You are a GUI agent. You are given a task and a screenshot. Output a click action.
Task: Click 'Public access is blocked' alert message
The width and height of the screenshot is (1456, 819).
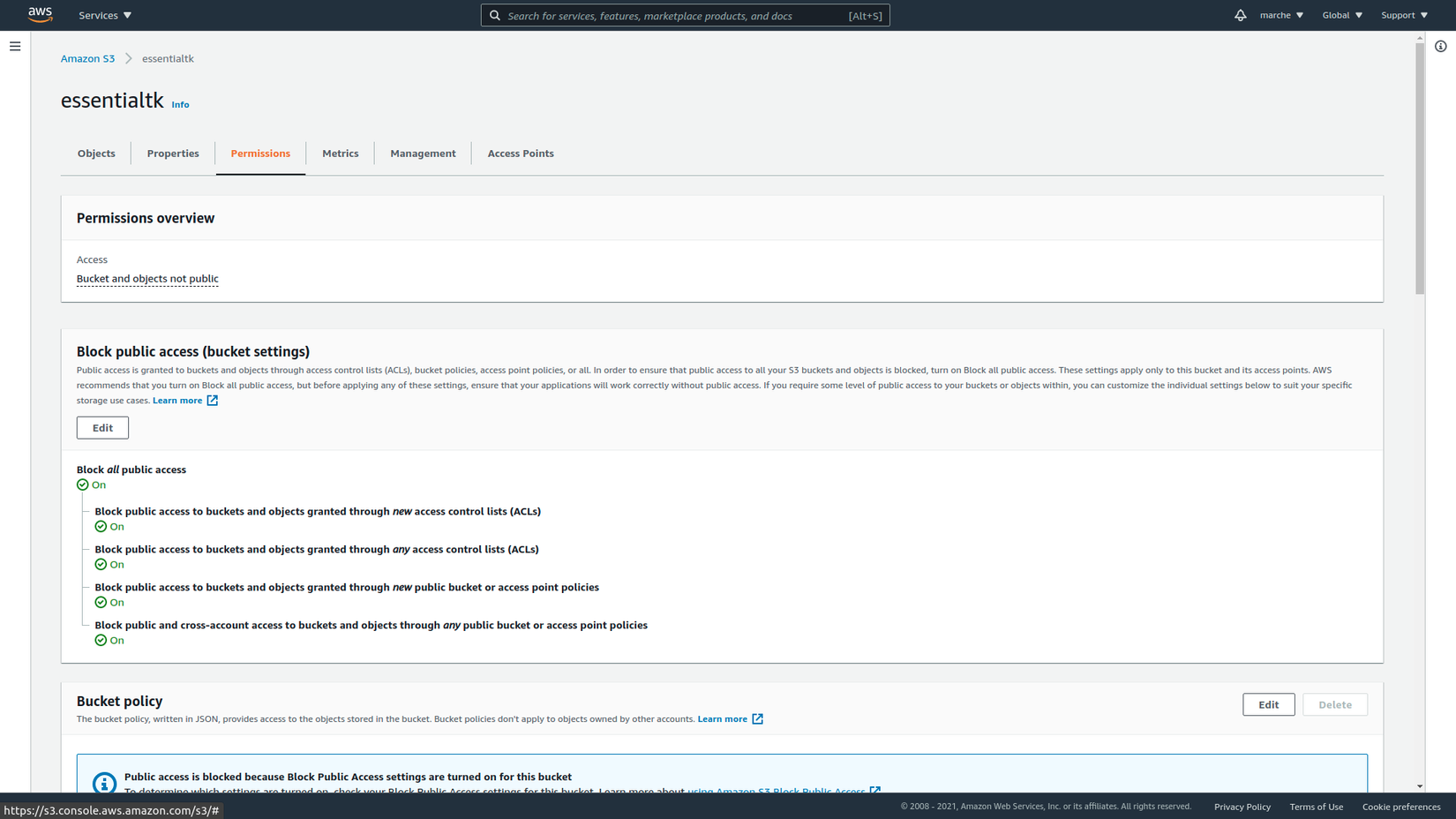click(x=348, y=777)
